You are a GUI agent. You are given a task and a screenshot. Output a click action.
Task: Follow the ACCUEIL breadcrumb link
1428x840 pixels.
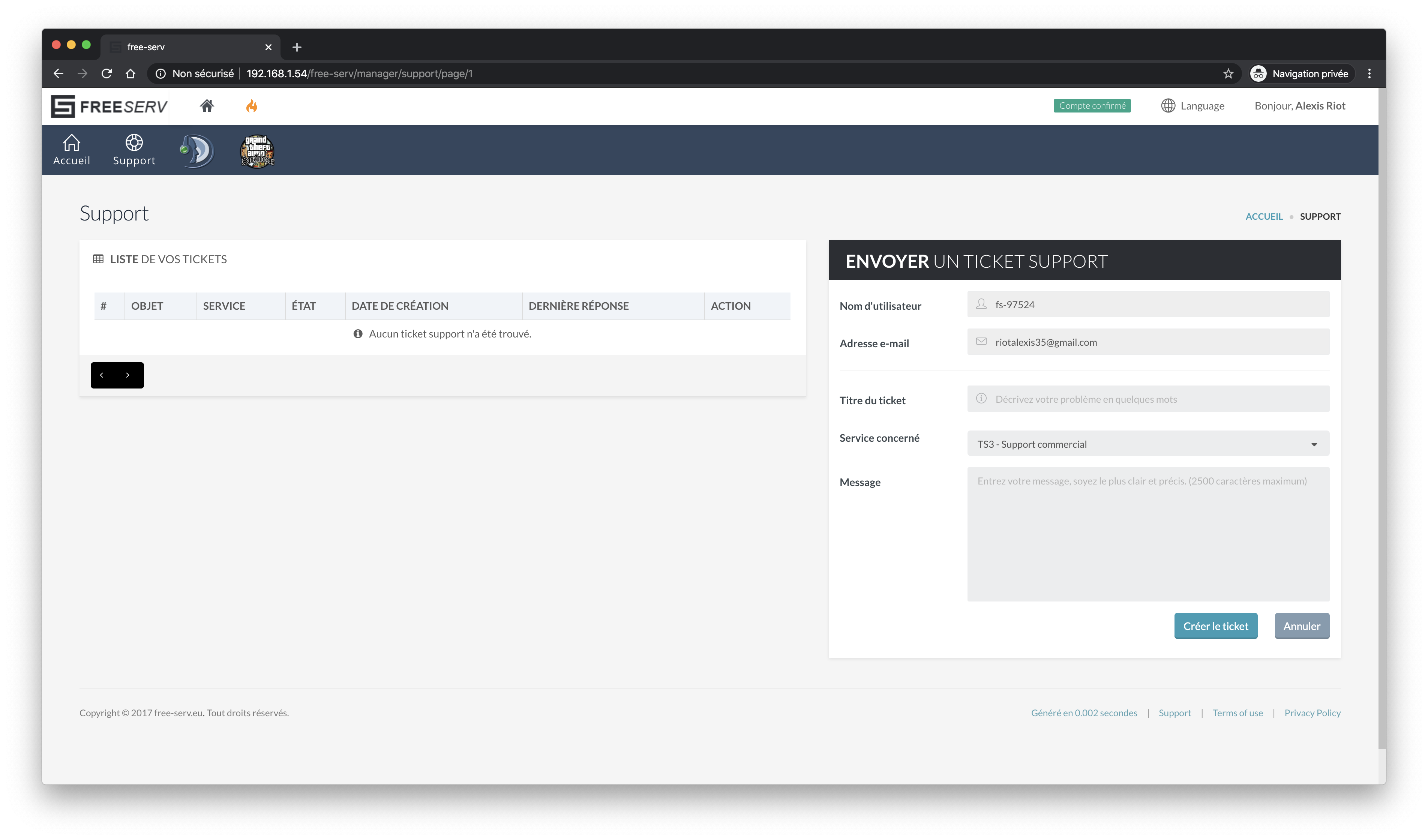[1264, 216]
